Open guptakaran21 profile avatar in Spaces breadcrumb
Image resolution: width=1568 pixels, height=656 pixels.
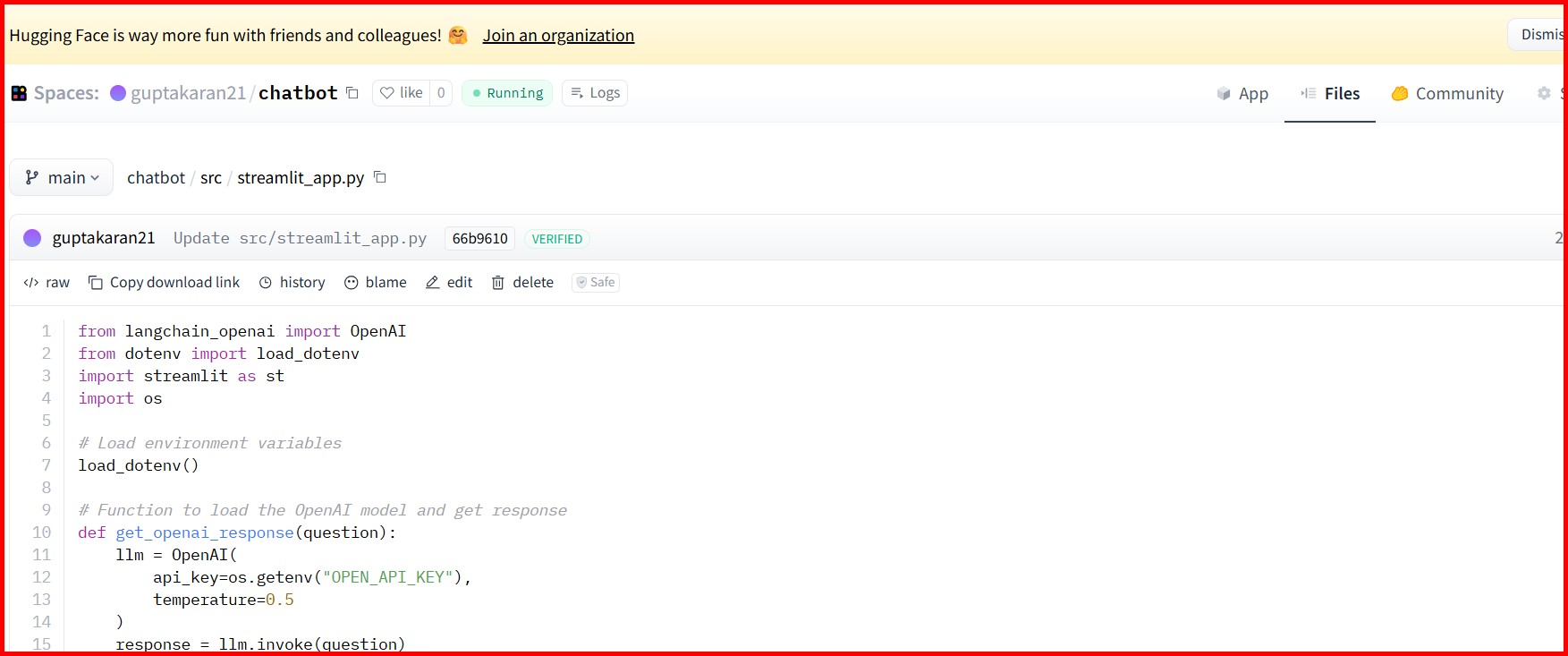point(118,93)
